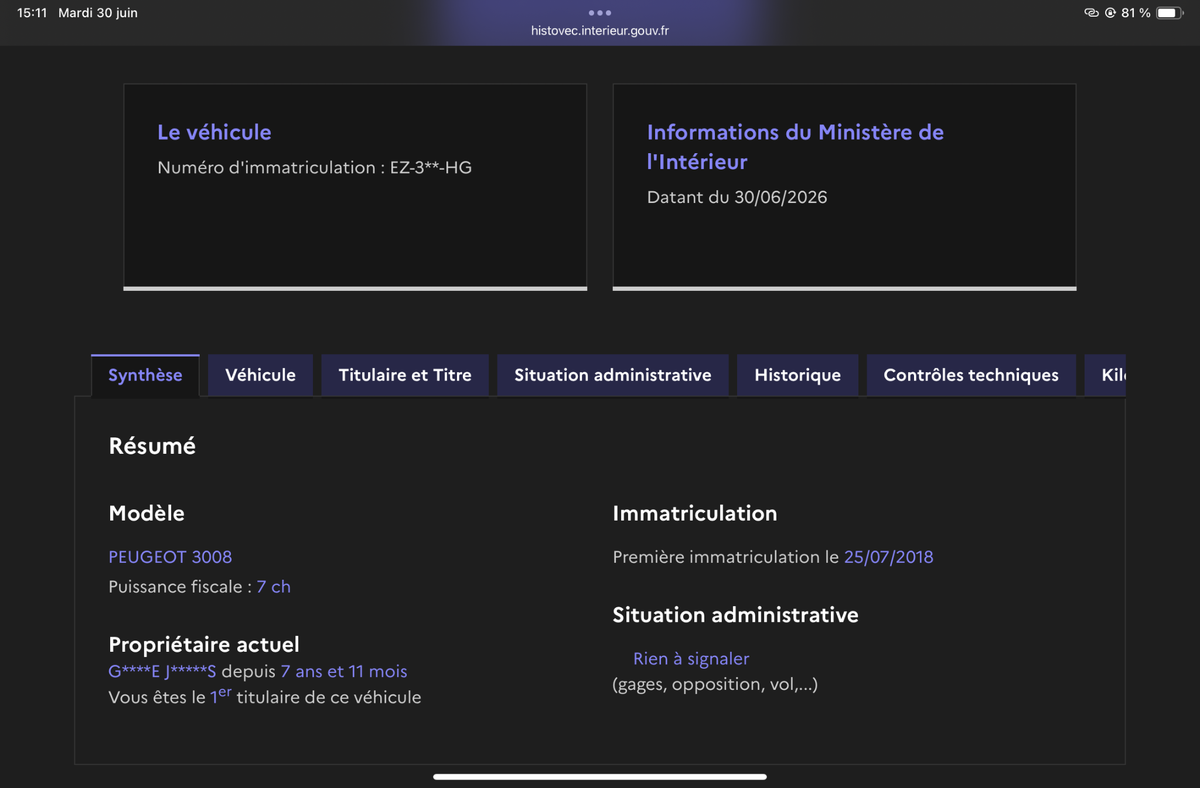This screenshot has height=788, width=1200.
Task: Select the Le véhicule card heading
Action: tap(214, 132)
